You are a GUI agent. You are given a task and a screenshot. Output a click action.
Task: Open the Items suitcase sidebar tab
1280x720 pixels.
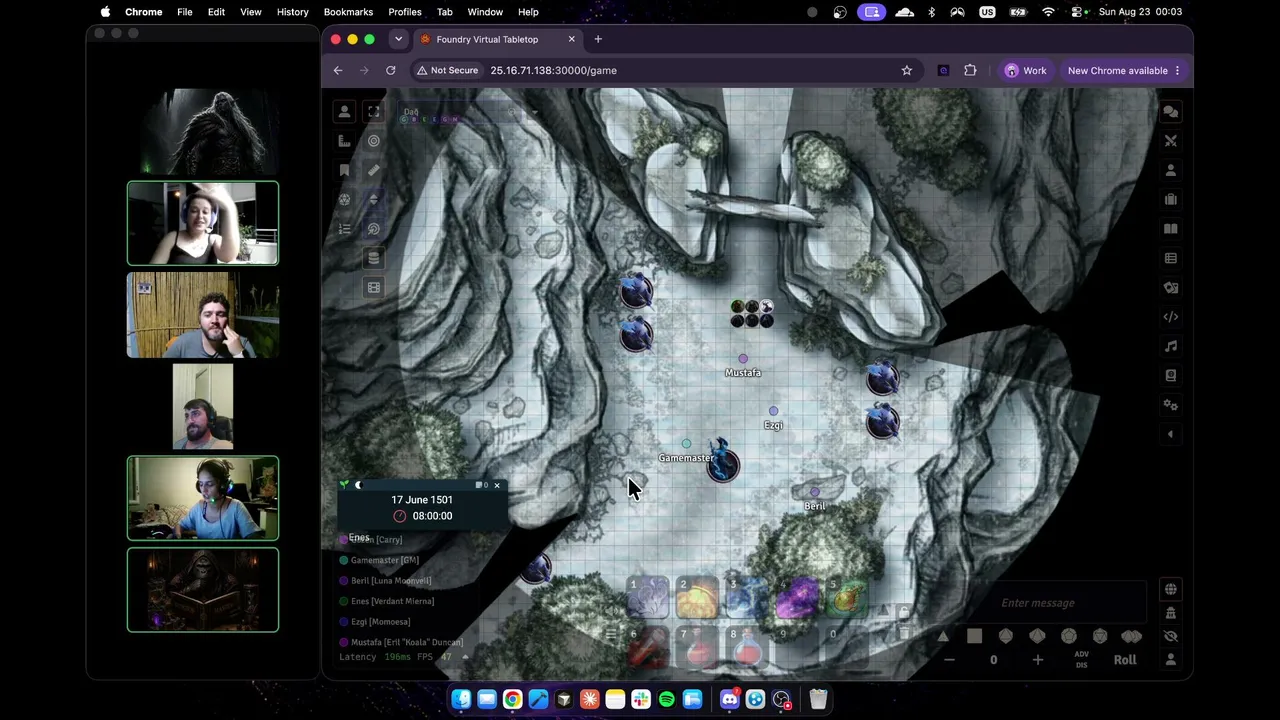(1171, 199)
